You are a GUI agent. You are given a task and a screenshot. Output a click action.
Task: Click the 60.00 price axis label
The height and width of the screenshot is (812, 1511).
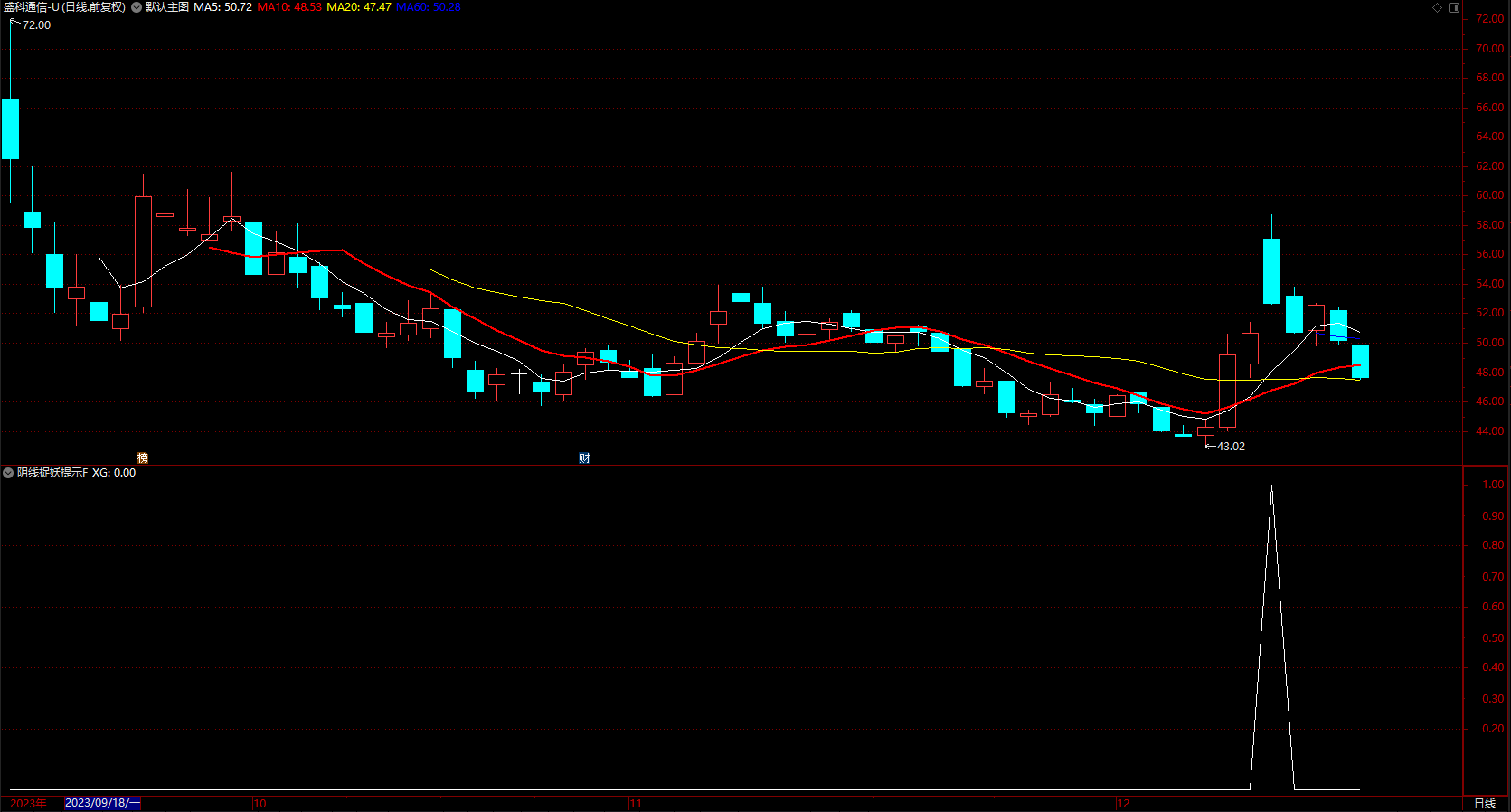pos(1490,195)
